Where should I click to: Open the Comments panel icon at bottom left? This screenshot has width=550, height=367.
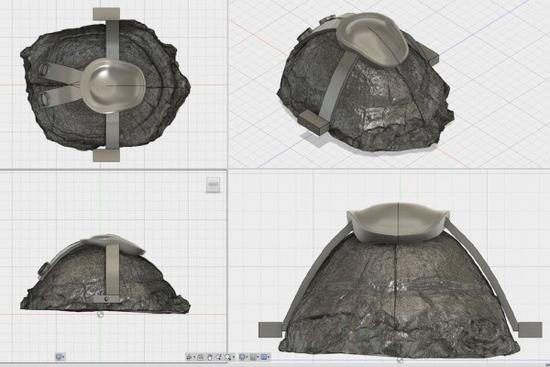59,357
